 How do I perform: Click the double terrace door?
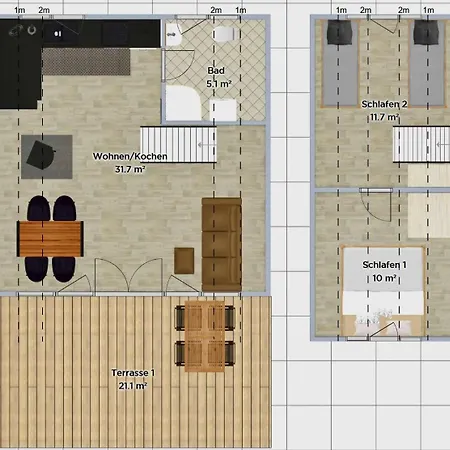(x=129, y=276)
